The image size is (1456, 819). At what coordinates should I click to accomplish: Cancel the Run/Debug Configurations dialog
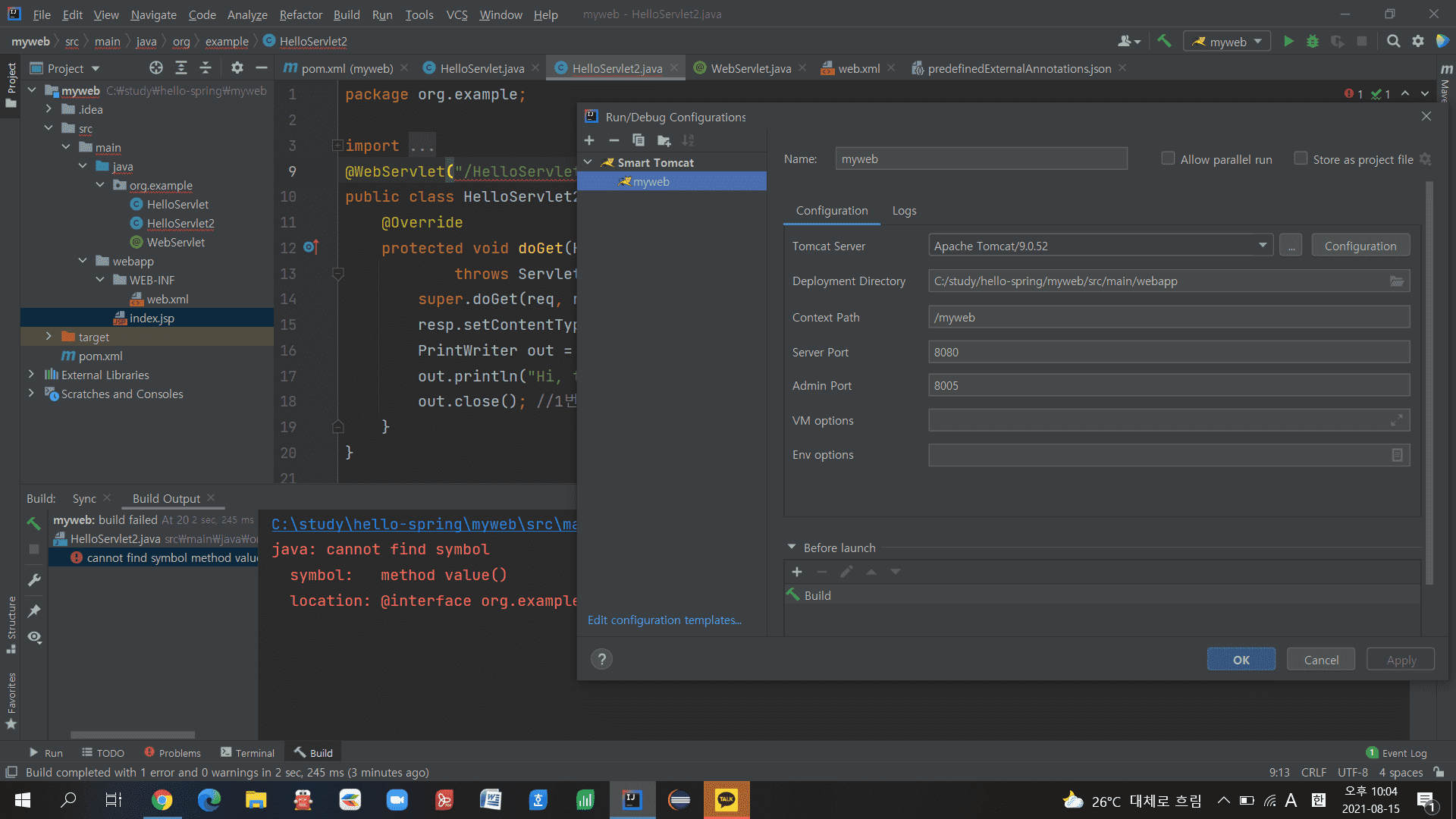point(1321,660)
